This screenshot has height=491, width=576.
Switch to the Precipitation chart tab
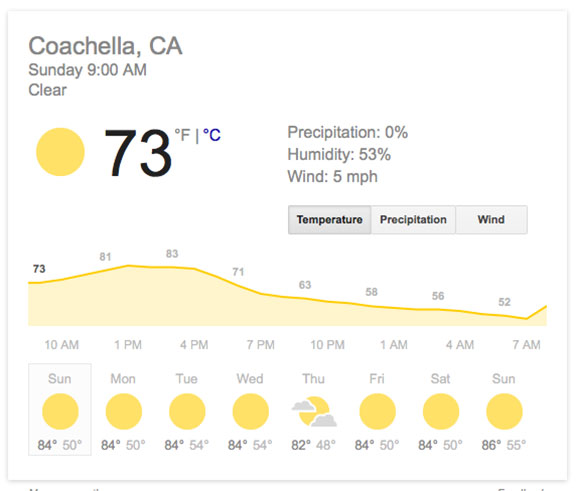click(413, 220)
